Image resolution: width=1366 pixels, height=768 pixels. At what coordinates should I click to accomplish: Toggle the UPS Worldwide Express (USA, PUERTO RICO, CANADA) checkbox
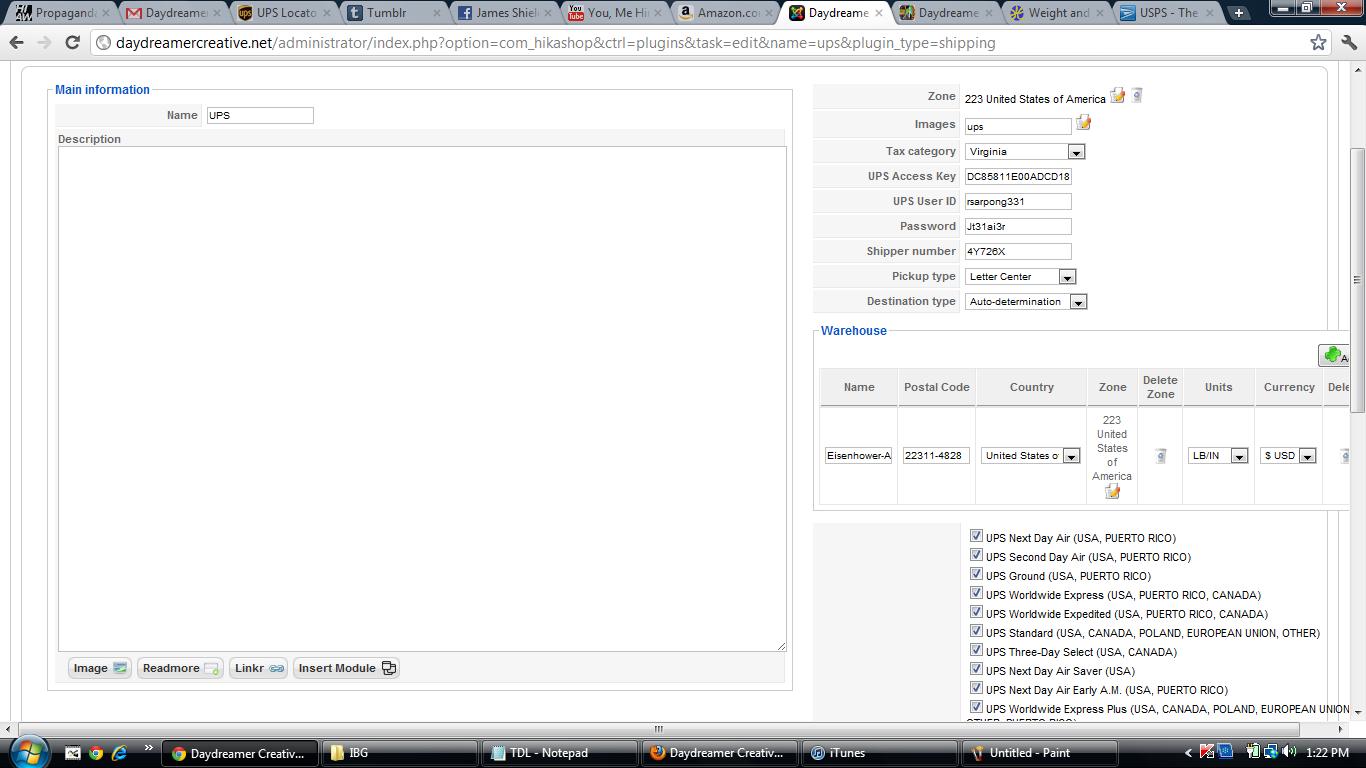coord(976,593)
